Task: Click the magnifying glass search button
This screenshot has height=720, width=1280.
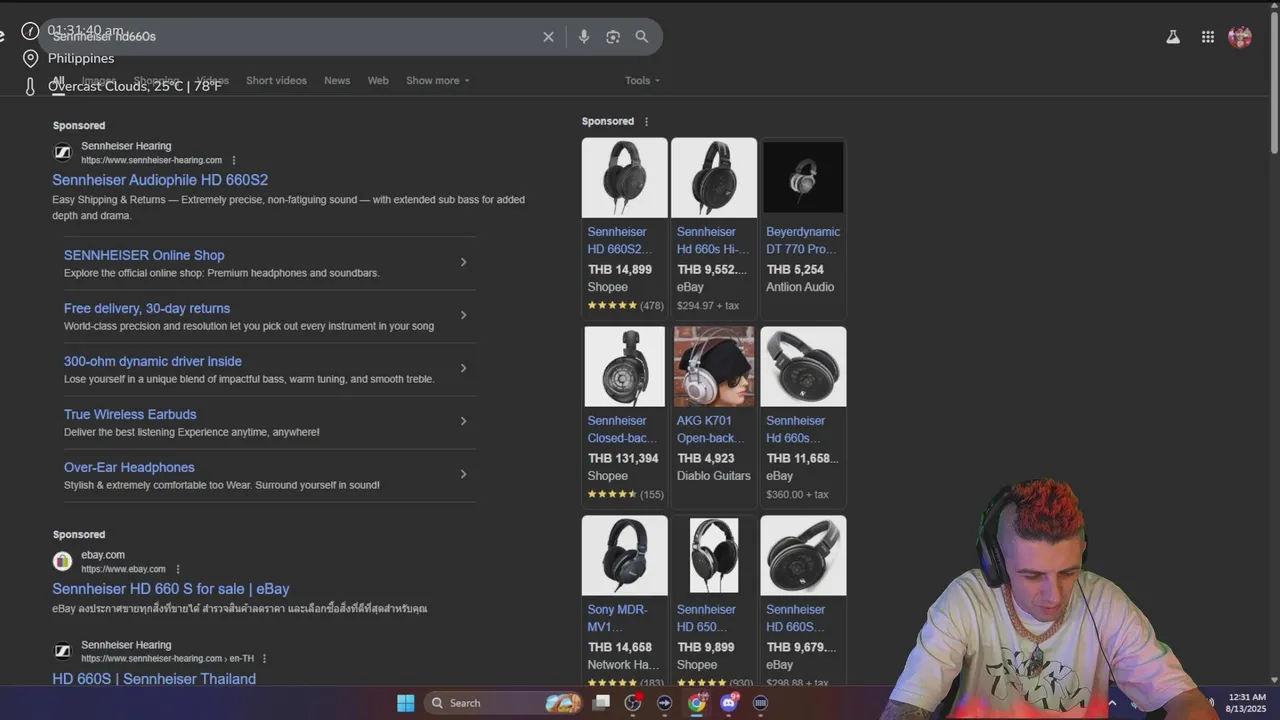Action: (x=642, y=37)
